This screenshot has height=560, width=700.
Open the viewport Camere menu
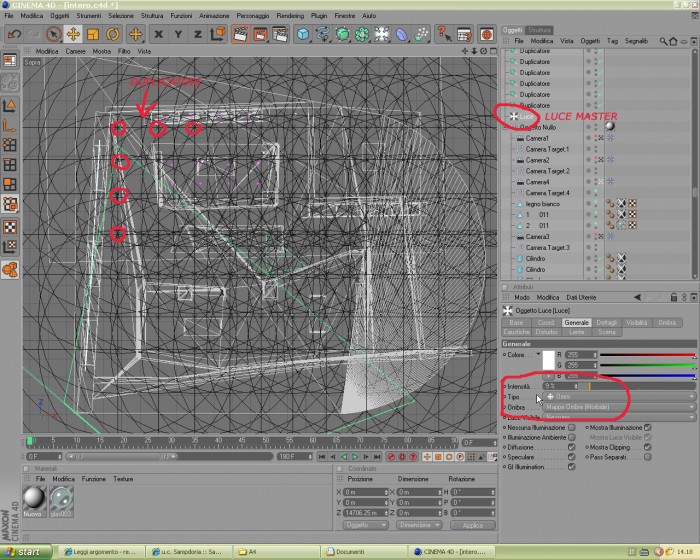click(75, 51)
